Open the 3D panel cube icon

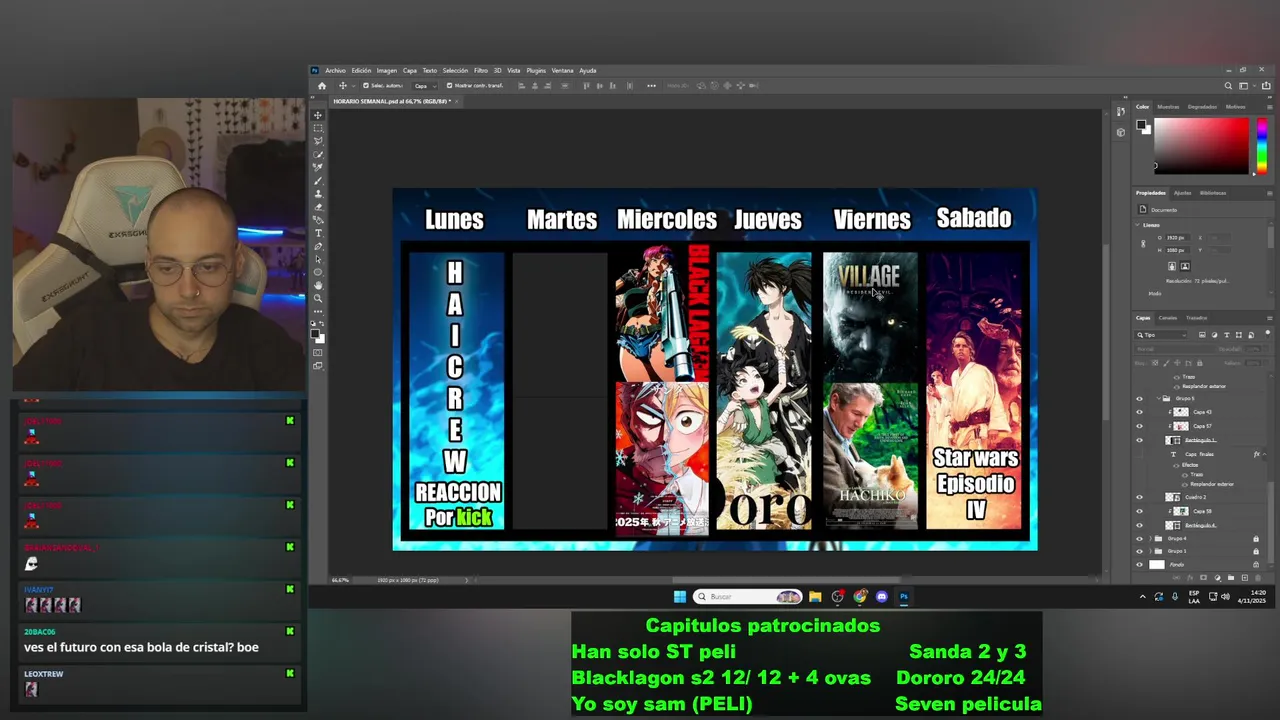tap(1120, 131)
